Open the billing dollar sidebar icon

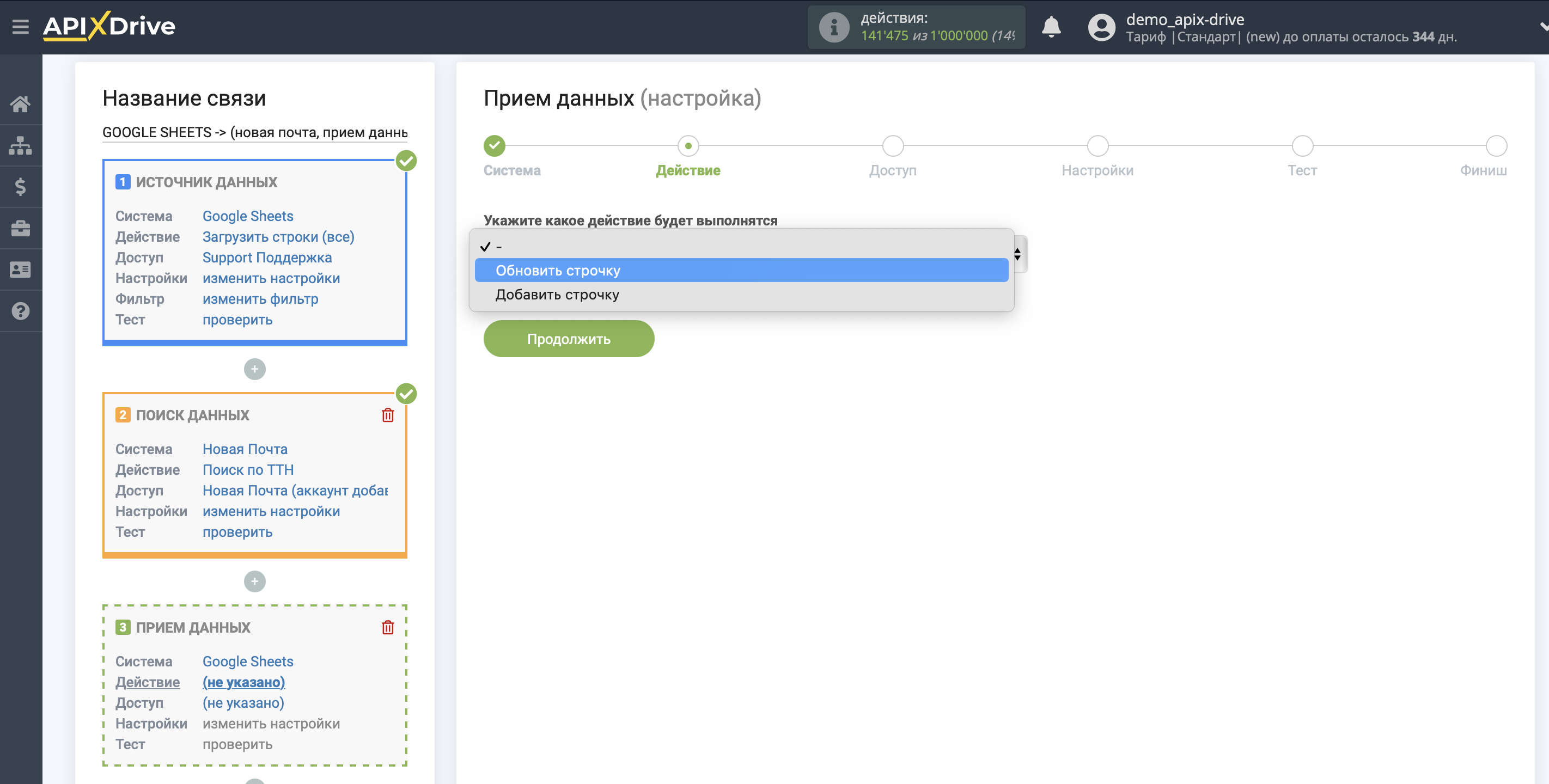(x=21, y=187)
